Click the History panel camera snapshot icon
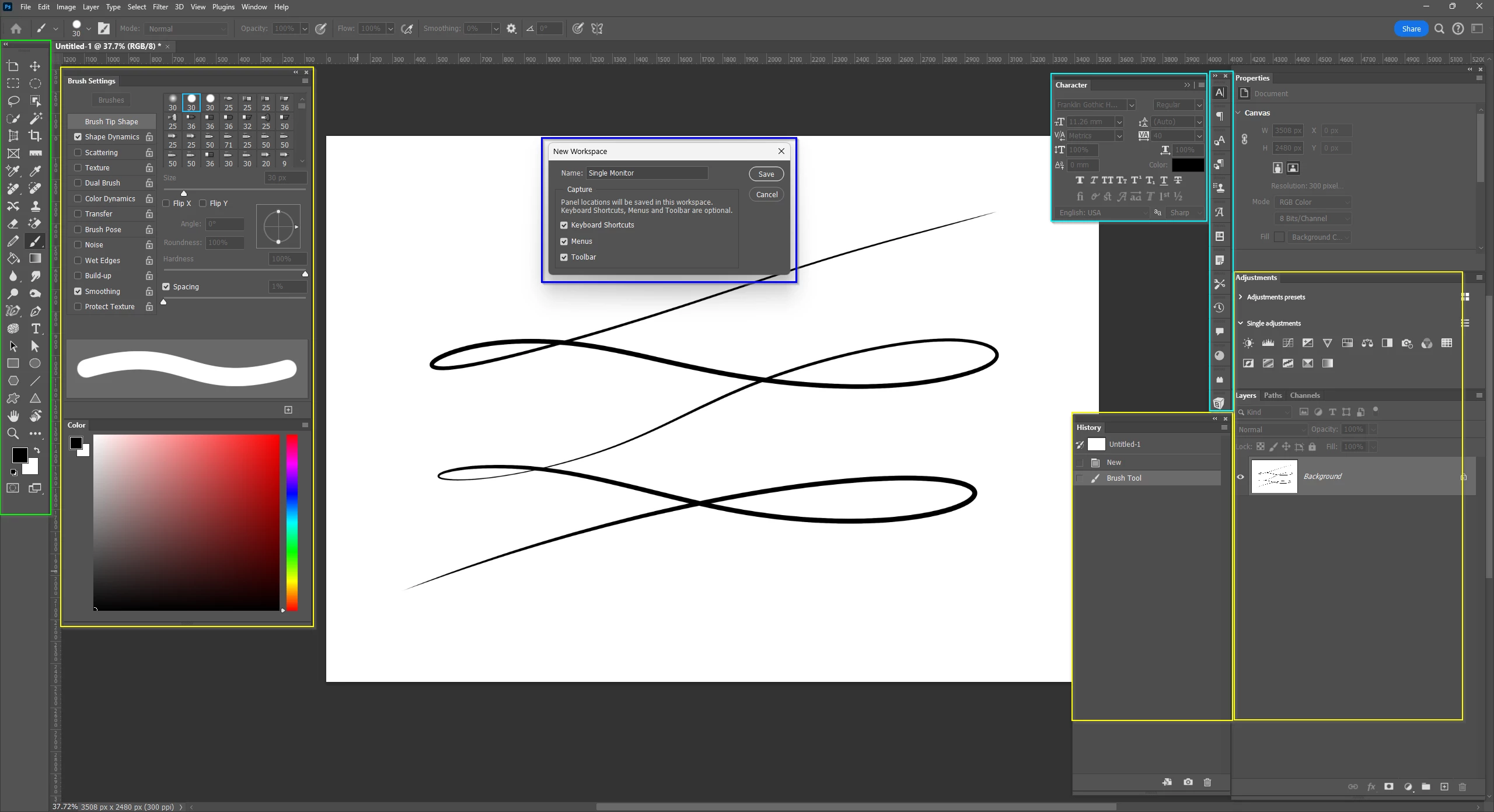The width and height of the screenshot is (1494, 812). tap(1188, 782)
